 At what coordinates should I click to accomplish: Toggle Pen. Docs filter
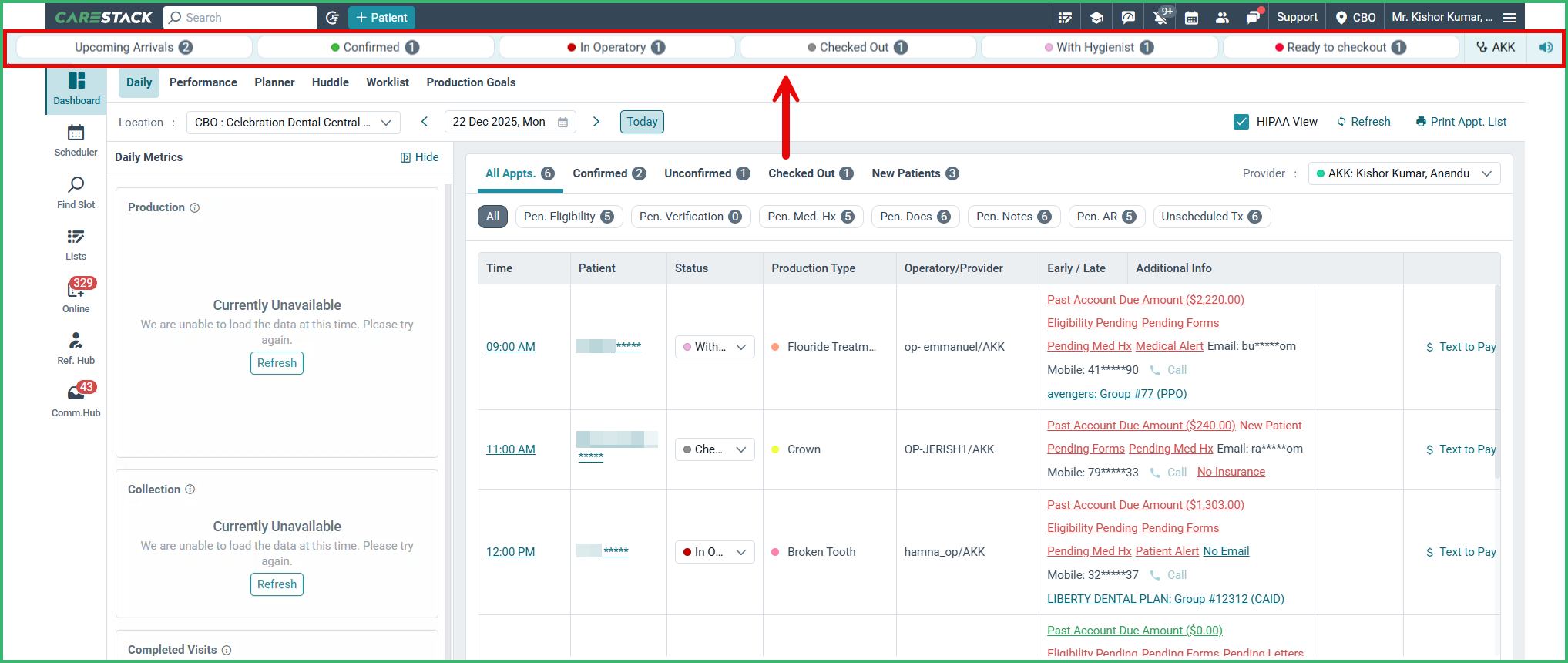[x=915, y=217]
